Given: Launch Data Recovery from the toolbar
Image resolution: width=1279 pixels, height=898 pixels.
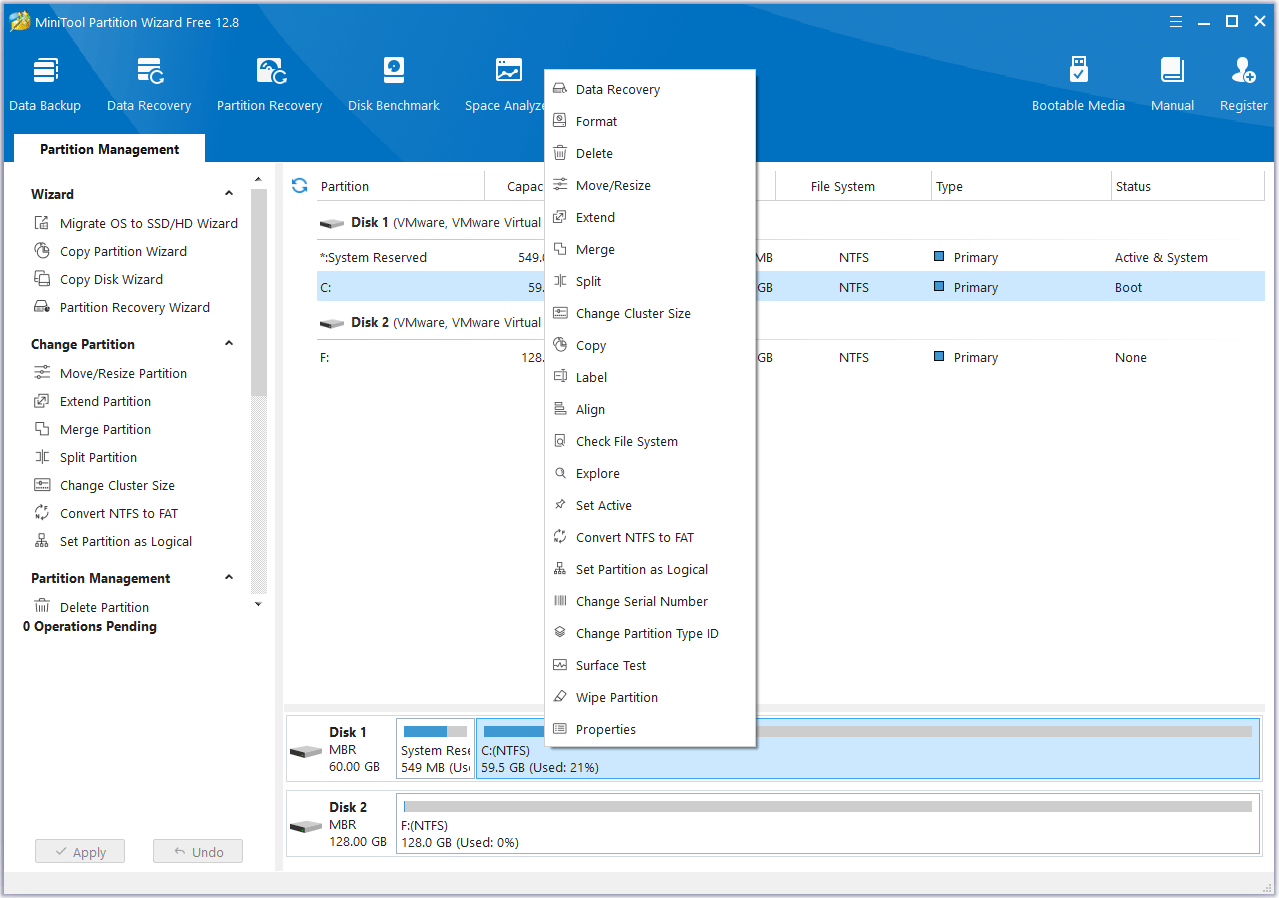Looking at the screenshot, I should (149, 84).
